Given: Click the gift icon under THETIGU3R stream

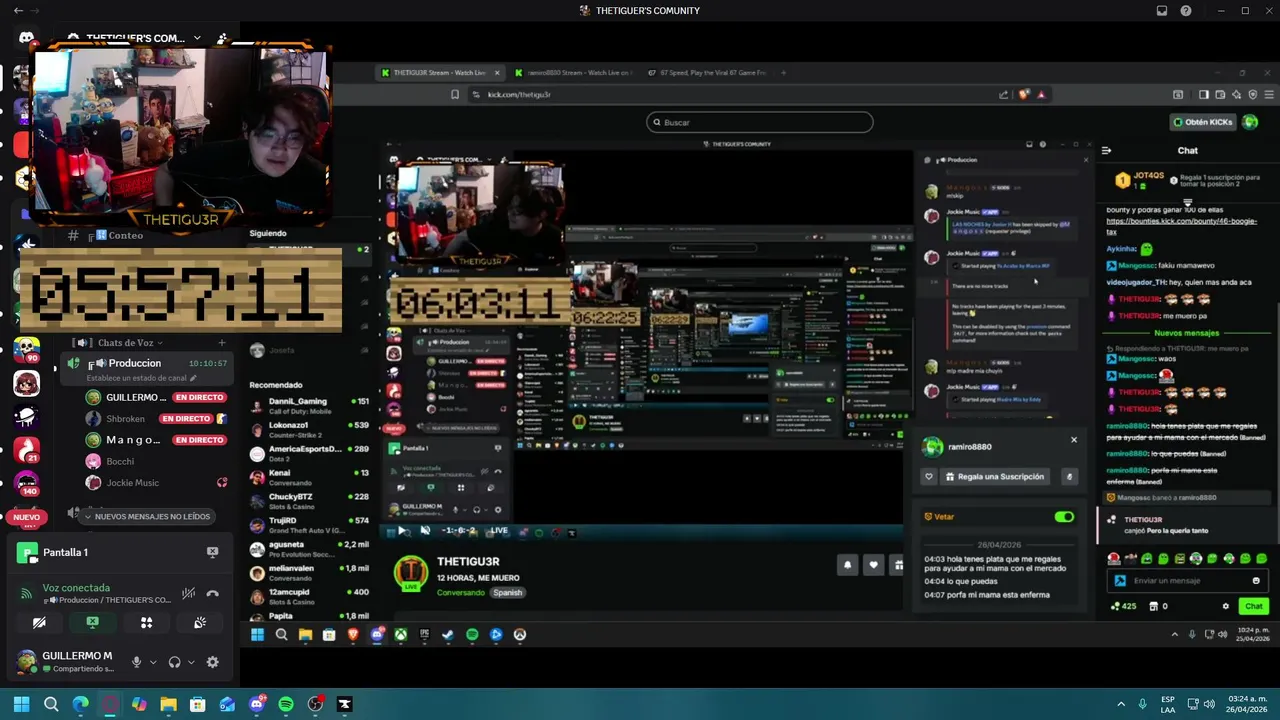Looking at the screenshot, I should coord(897,565).
